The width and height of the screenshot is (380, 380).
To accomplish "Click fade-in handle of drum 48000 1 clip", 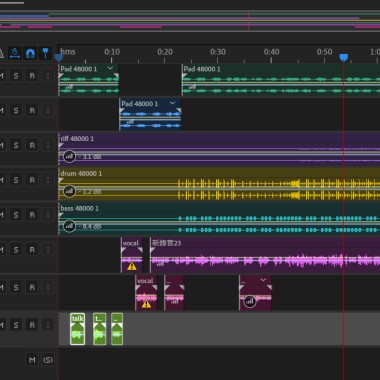I will click(61, 180).
